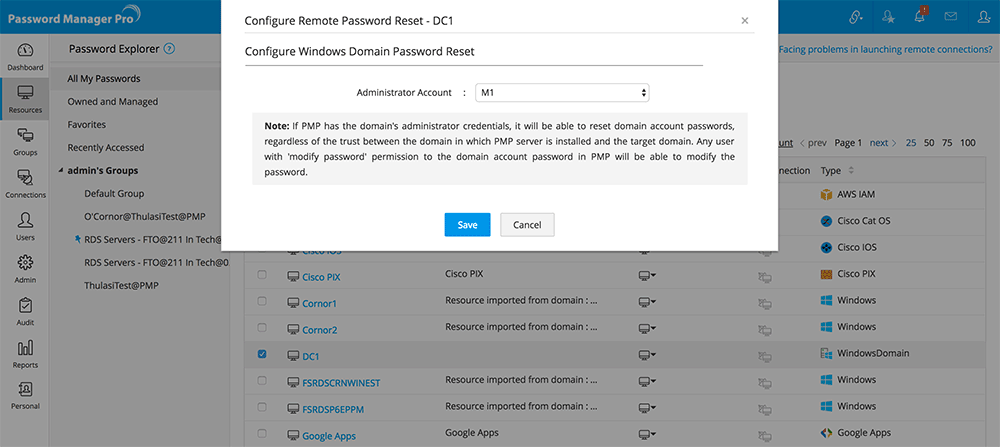
Task: Open resource actions dropdown for Cornor1
Action: pos(647,301)
